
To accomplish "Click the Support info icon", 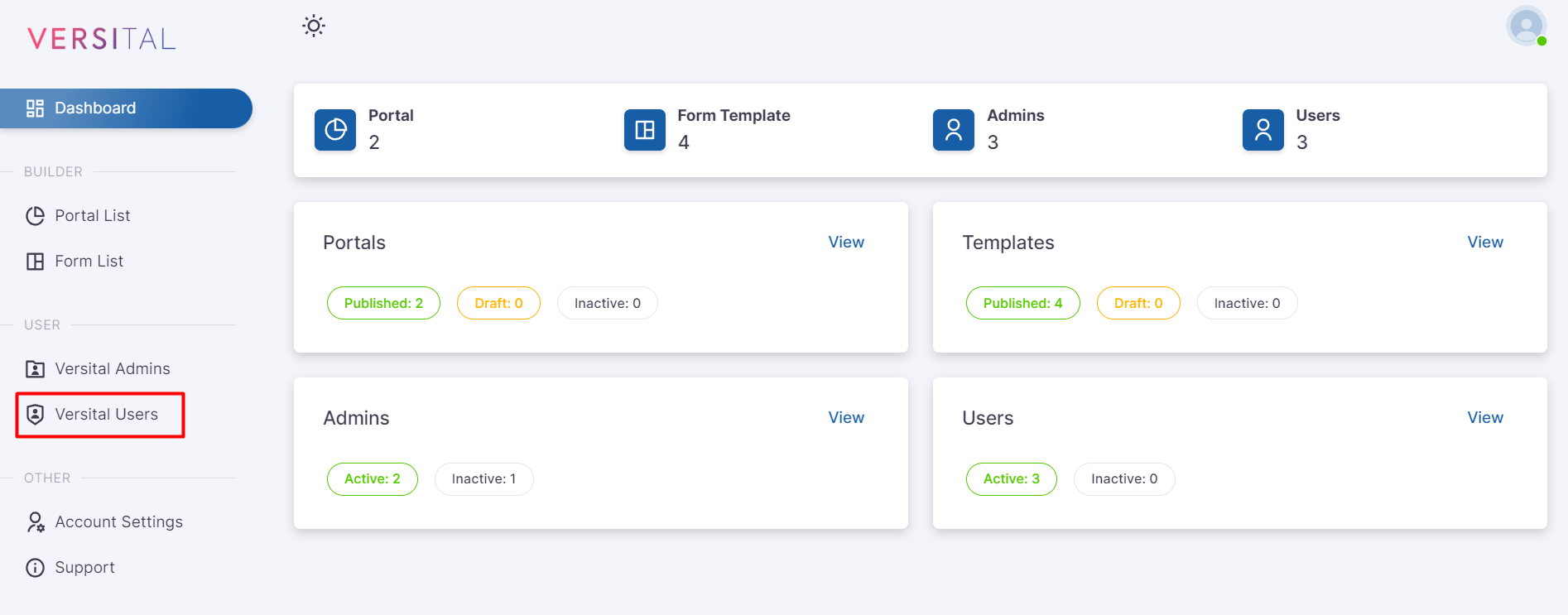I will click(x=36, y=568).
